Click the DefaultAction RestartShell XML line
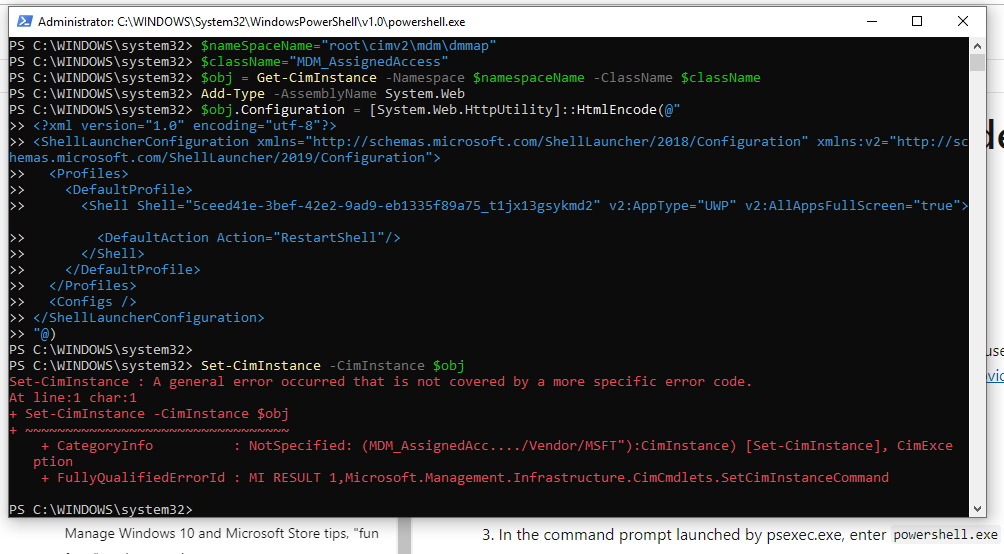Screen dimensions: 1004x554 coord(248,238)
